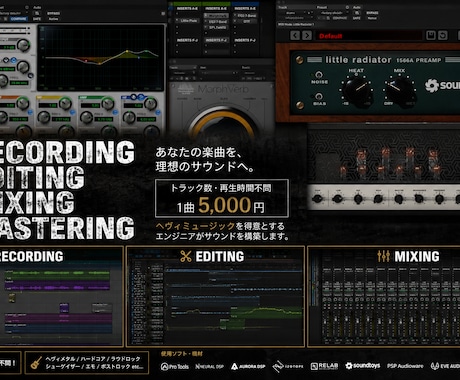Open the Default preset name field dropdown
This screenshot has height=380, width=460.
tap(368, 36)
